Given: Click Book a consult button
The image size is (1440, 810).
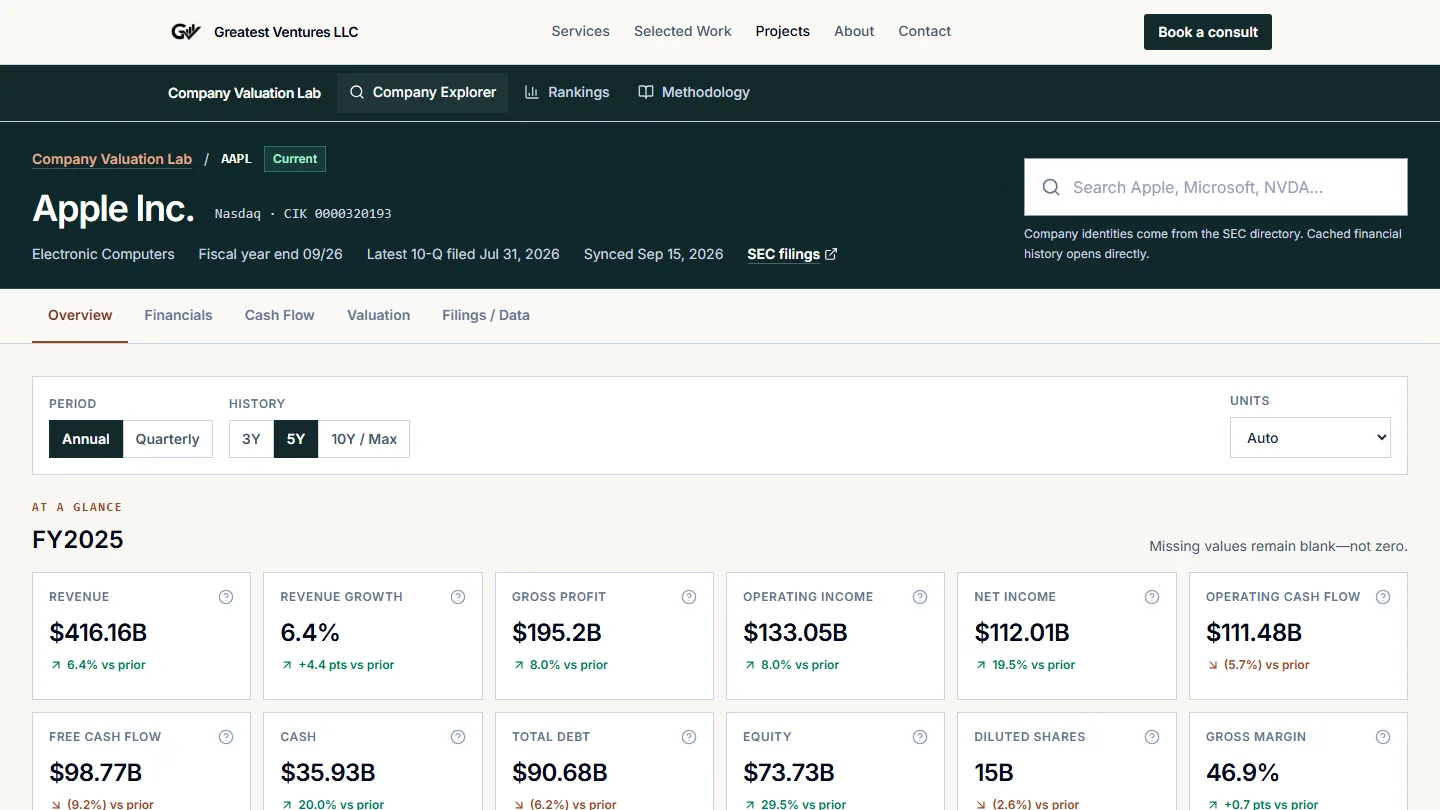Looking at the screenshot, I should click(1208, 32).
